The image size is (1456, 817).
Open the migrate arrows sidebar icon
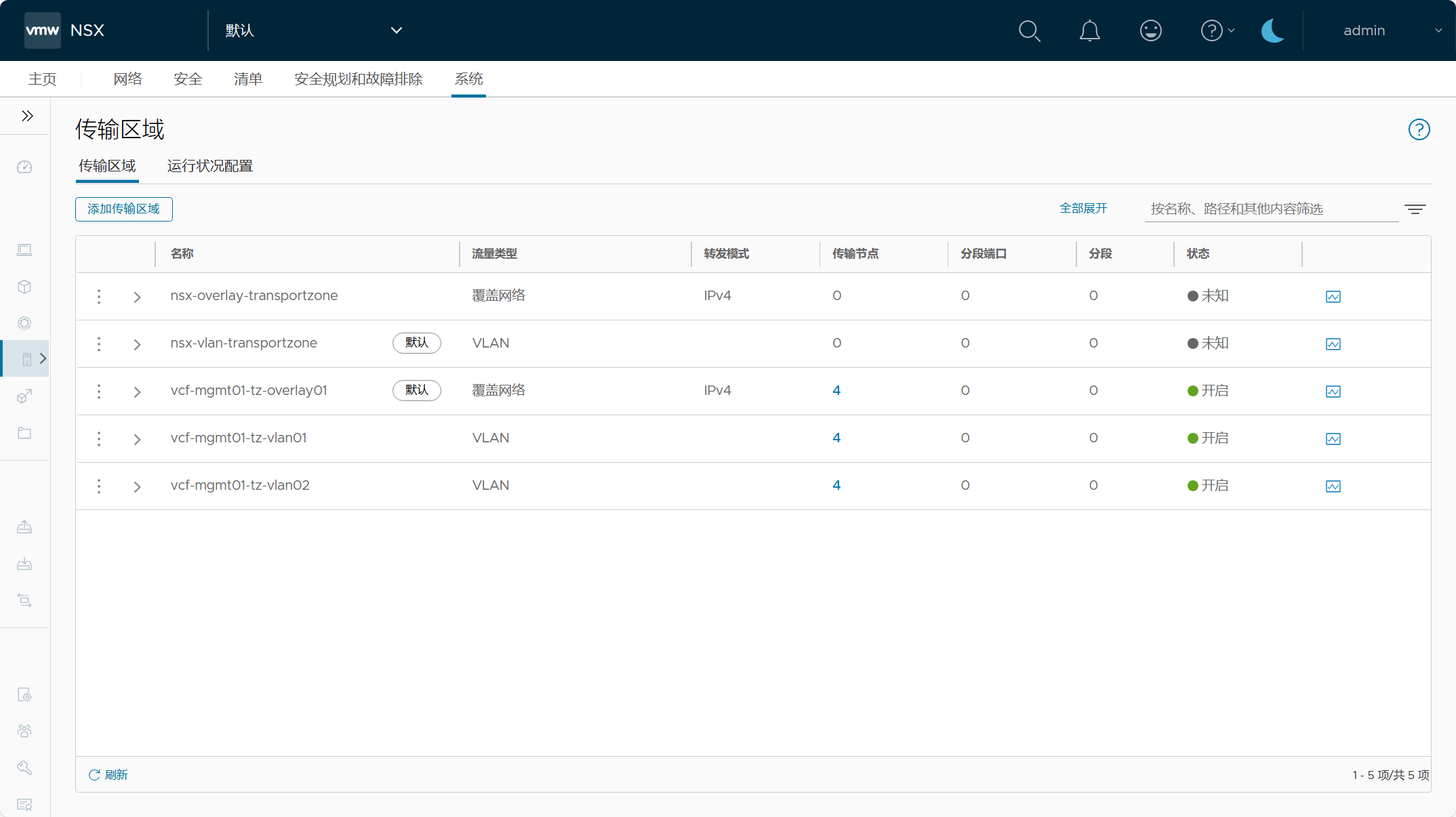coord(24,600)
